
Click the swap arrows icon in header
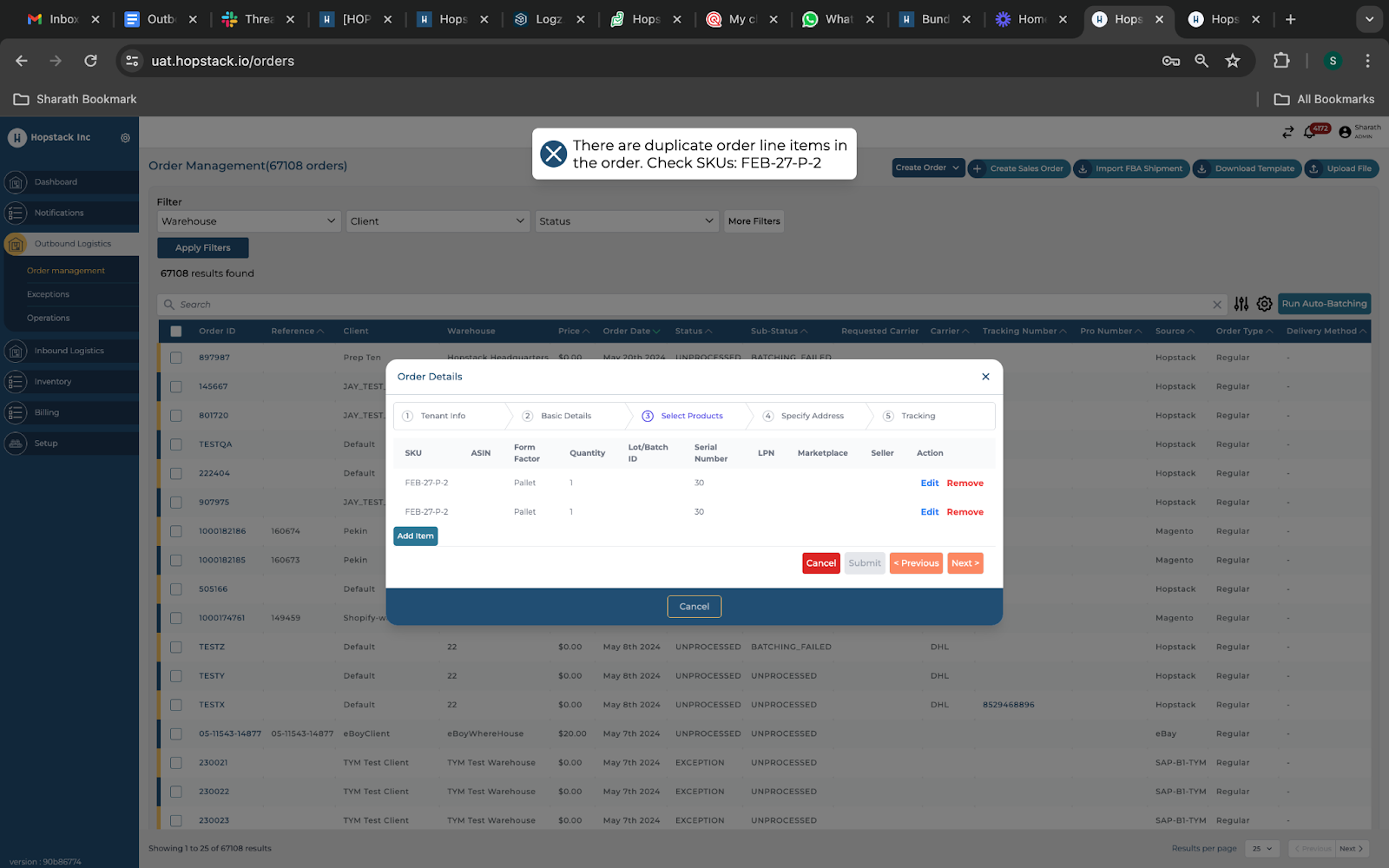point(1287,132)
